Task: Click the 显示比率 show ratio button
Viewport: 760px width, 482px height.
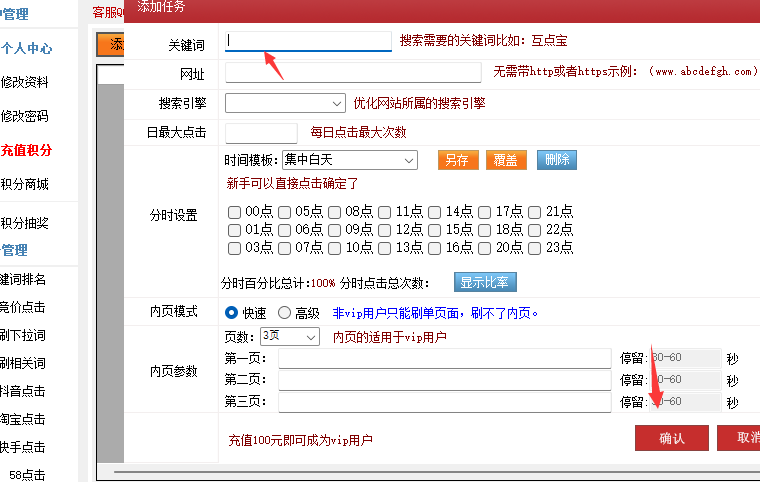Action: 486,282
